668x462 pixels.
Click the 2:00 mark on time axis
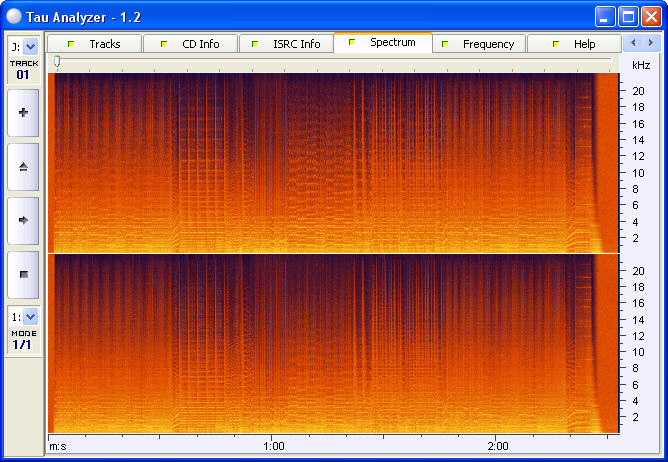pos(498,446)
